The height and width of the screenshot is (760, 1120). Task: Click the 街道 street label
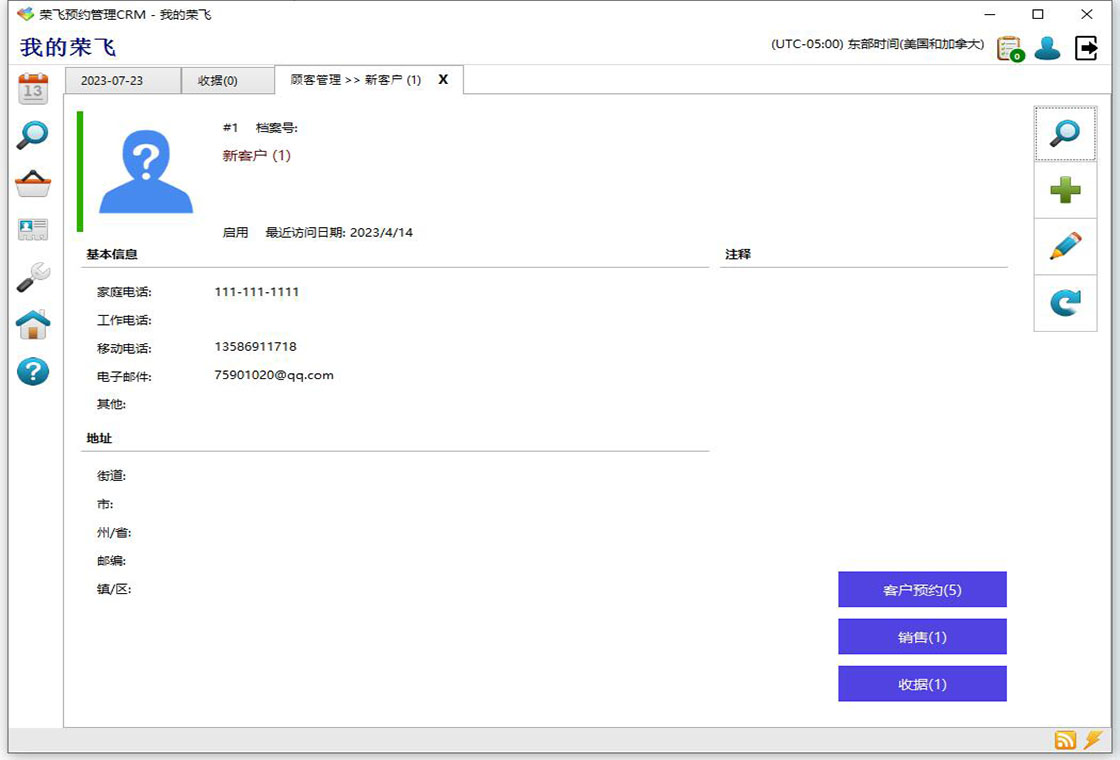(111, 476)
